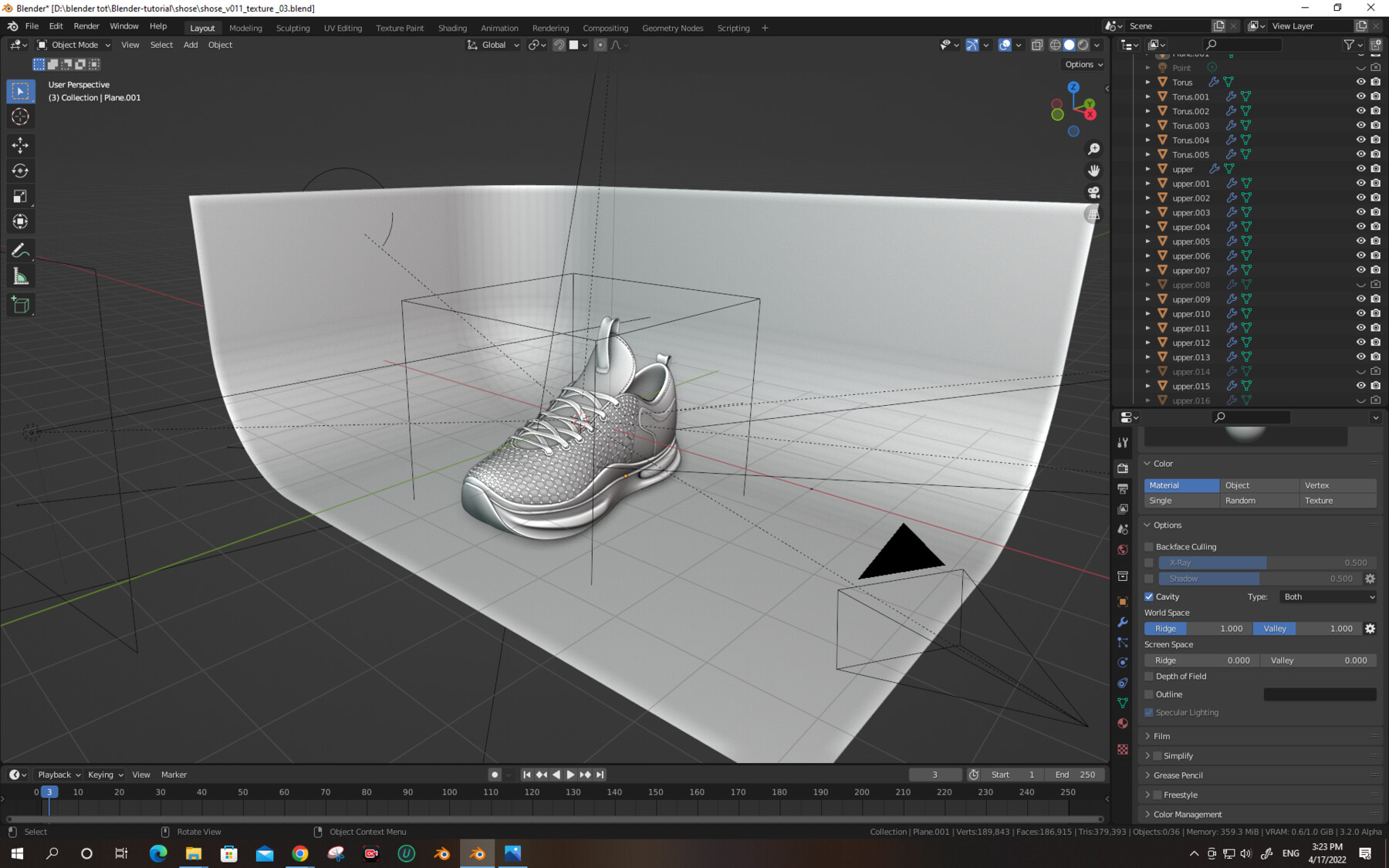Disable the Cavity checkbox
This screenshot has width=1389, height=868.
(x=1149, y=596)
